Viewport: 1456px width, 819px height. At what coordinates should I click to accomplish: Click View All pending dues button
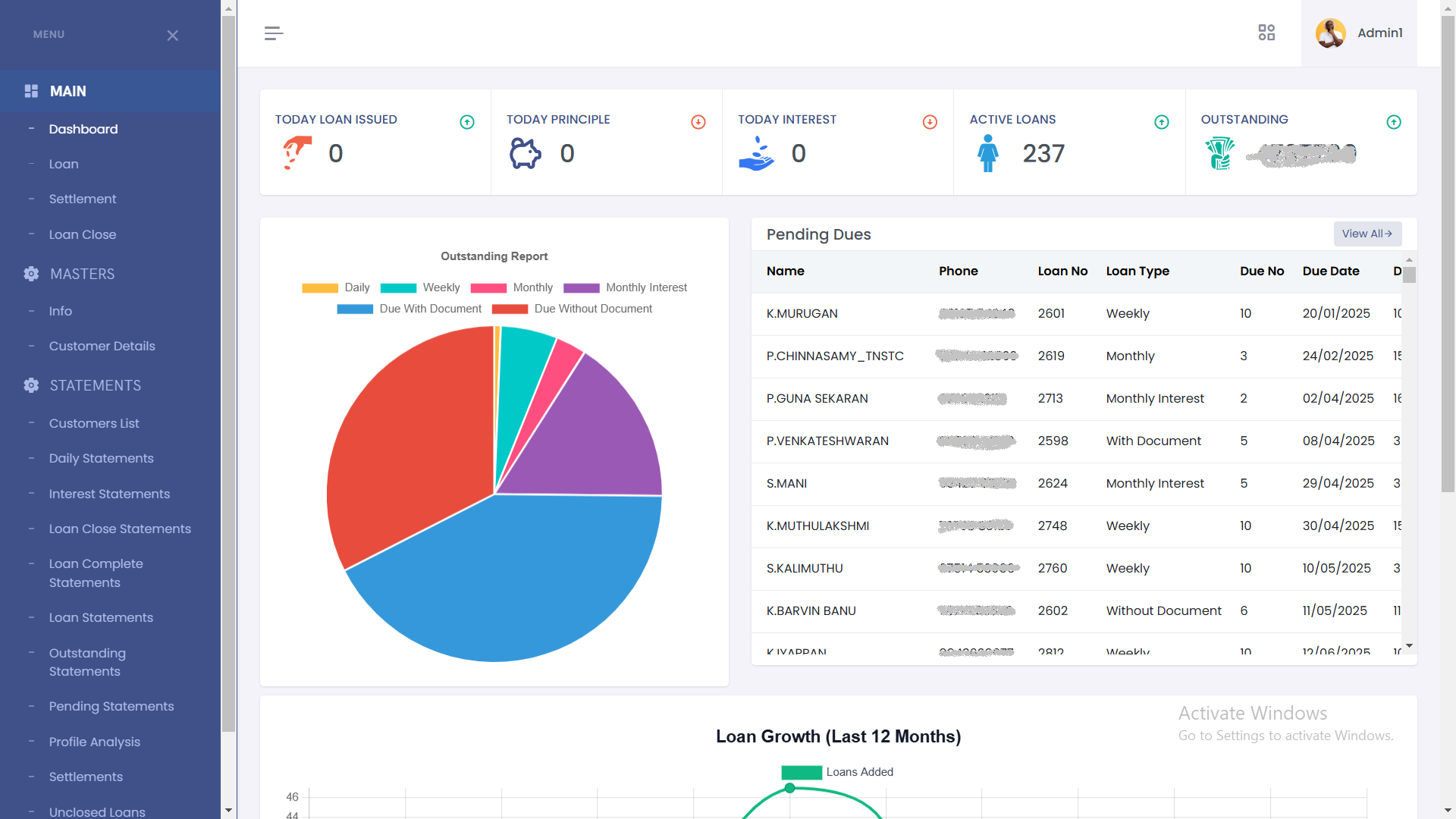[x=1367, y=234]
